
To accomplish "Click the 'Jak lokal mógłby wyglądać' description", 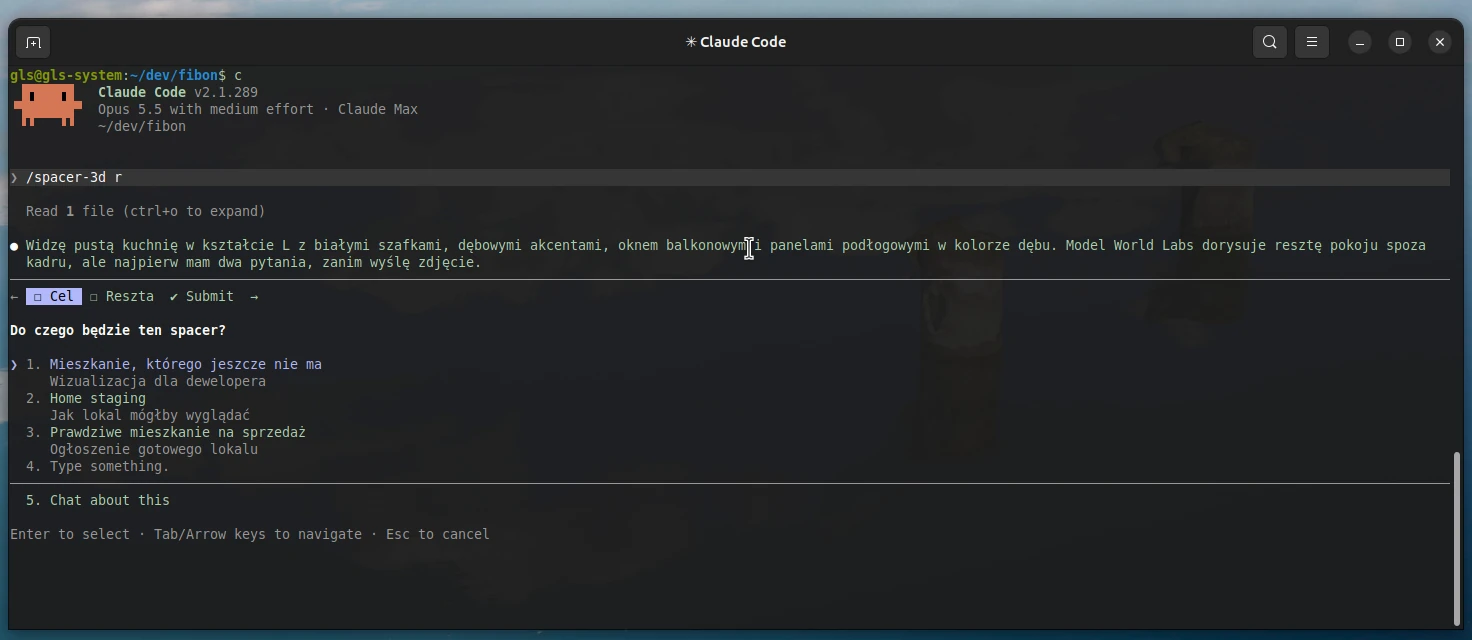I will [150, 416].
